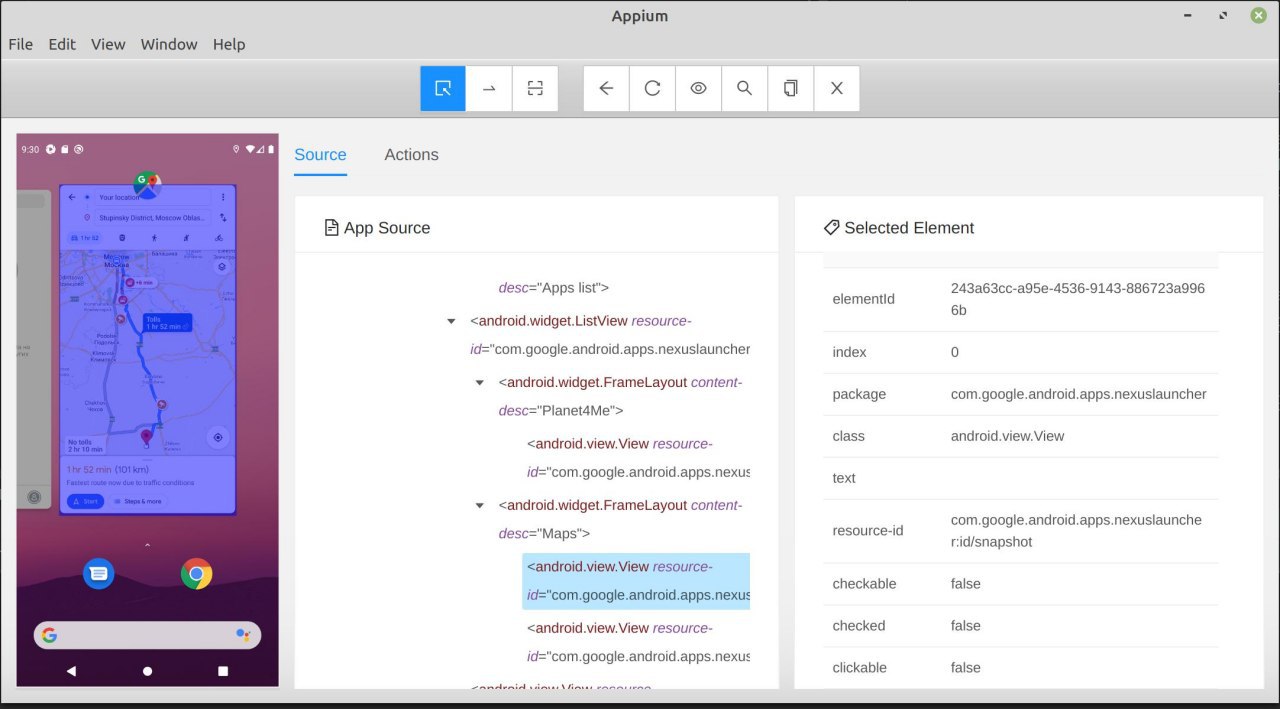The height and width of the screenshot is (709, 1280).
Task: Refresh the source and screenshot
Action: click(x=652, y=88)
